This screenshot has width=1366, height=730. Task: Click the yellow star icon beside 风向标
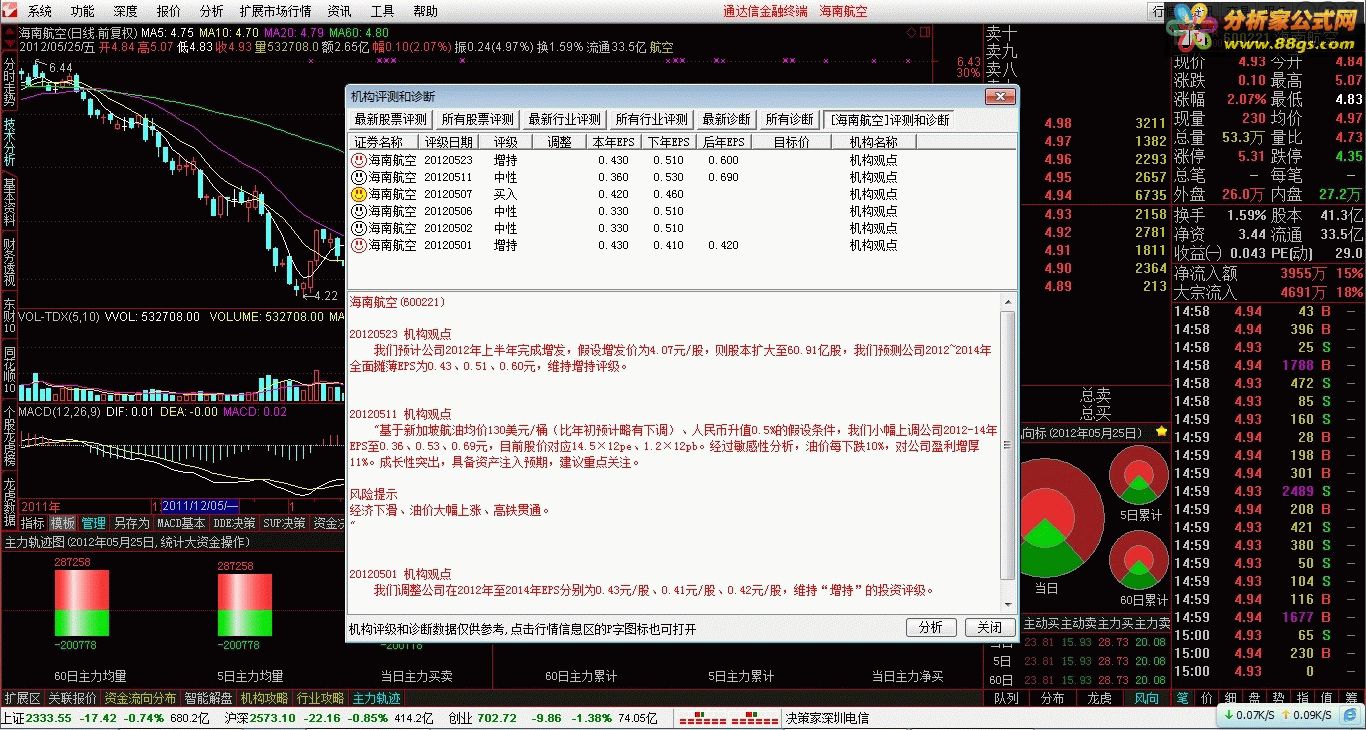1161,432
